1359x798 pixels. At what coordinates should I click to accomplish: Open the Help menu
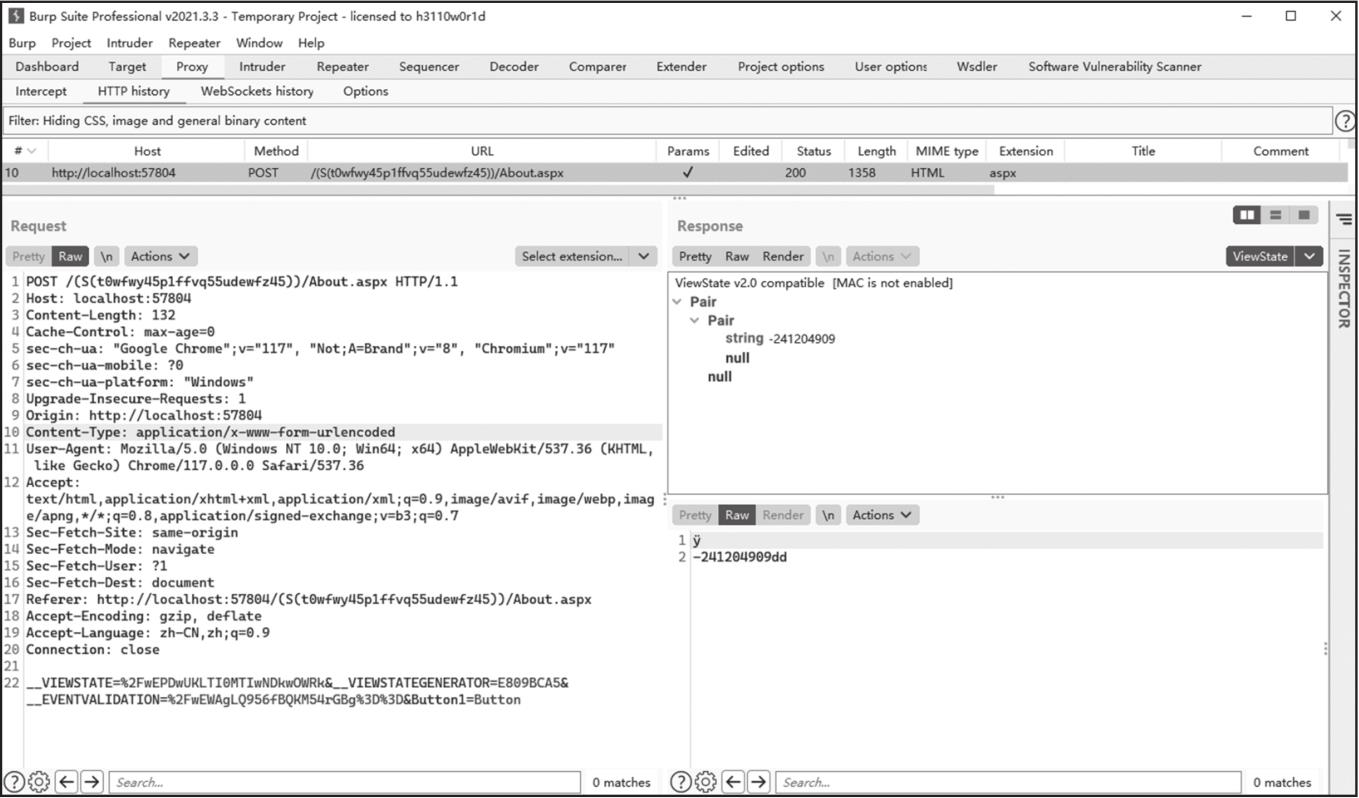pyautogui.click(x=311, y=43)
